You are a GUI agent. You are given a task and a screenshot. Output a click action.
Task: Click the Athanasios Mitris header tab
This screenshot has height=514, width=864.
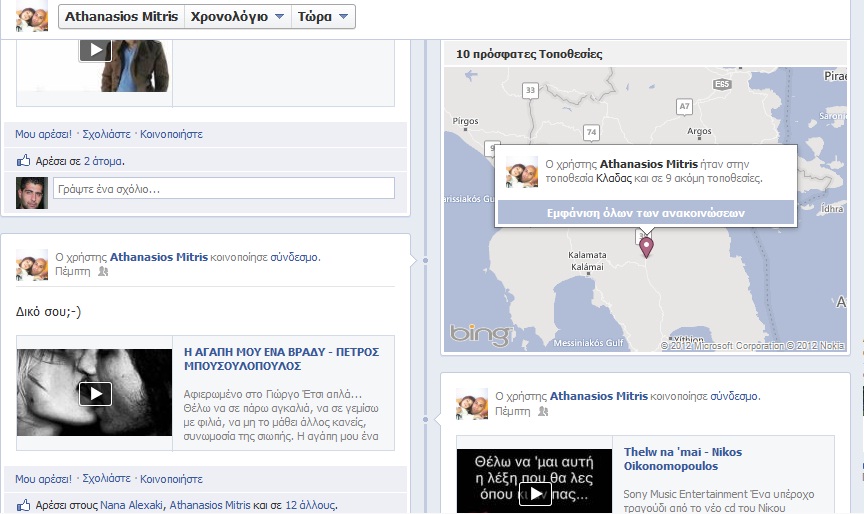tap(122, 17)
